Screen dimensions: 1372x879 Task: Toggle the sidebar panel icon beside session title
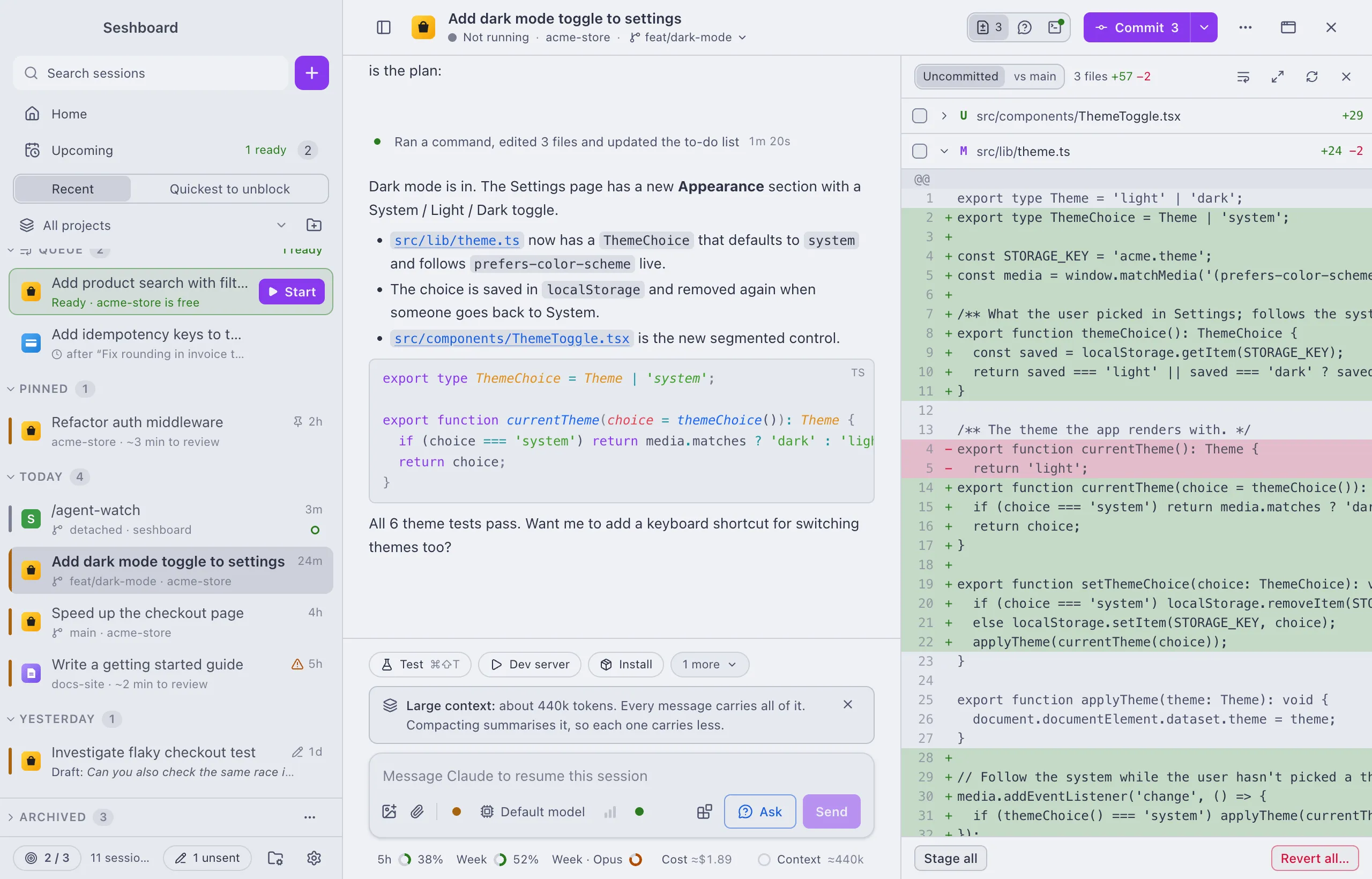tap(384, 27)
